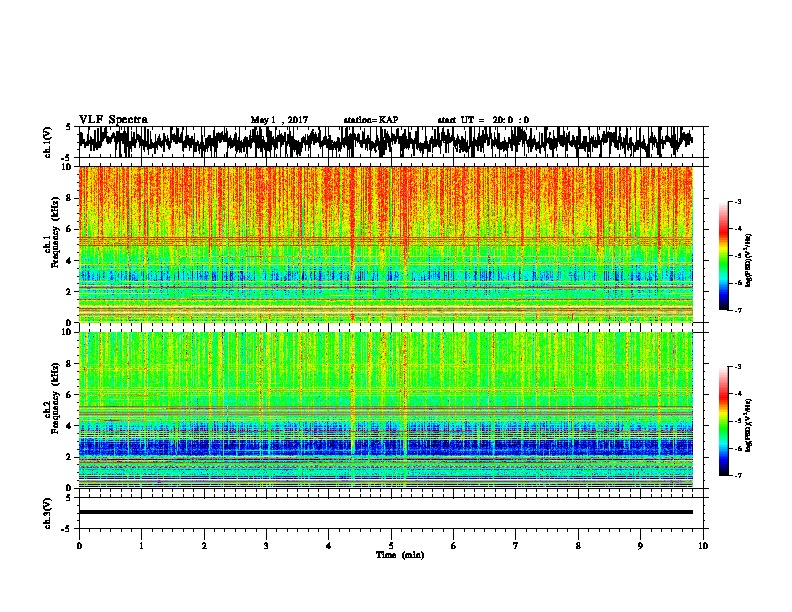Click the ch.1(V) axis label on the top waveform
The width and height of the screenshot is (792, 612).
(x=48, y=142)
